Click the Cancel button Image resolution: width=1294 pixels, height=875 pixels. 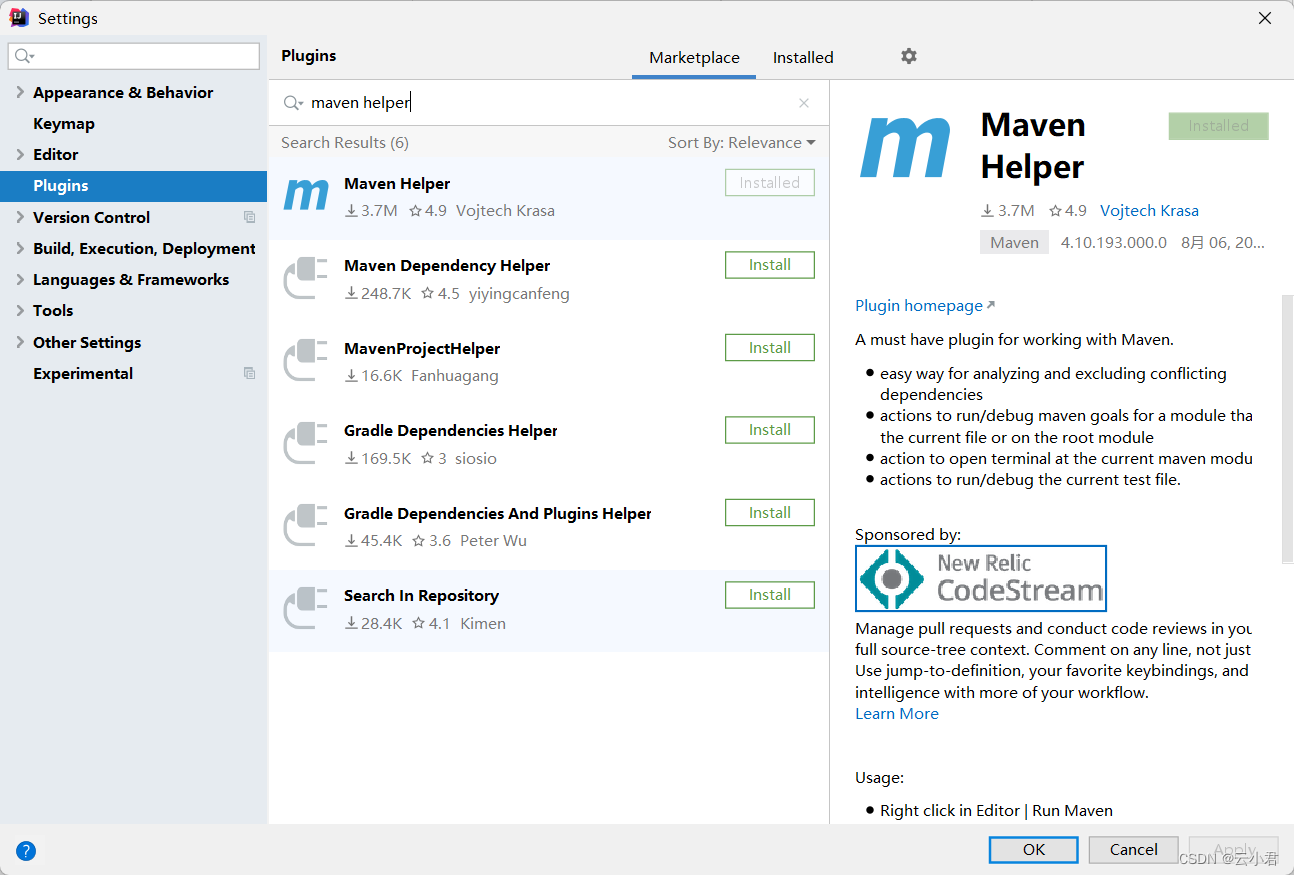(x=1134, y=850)
